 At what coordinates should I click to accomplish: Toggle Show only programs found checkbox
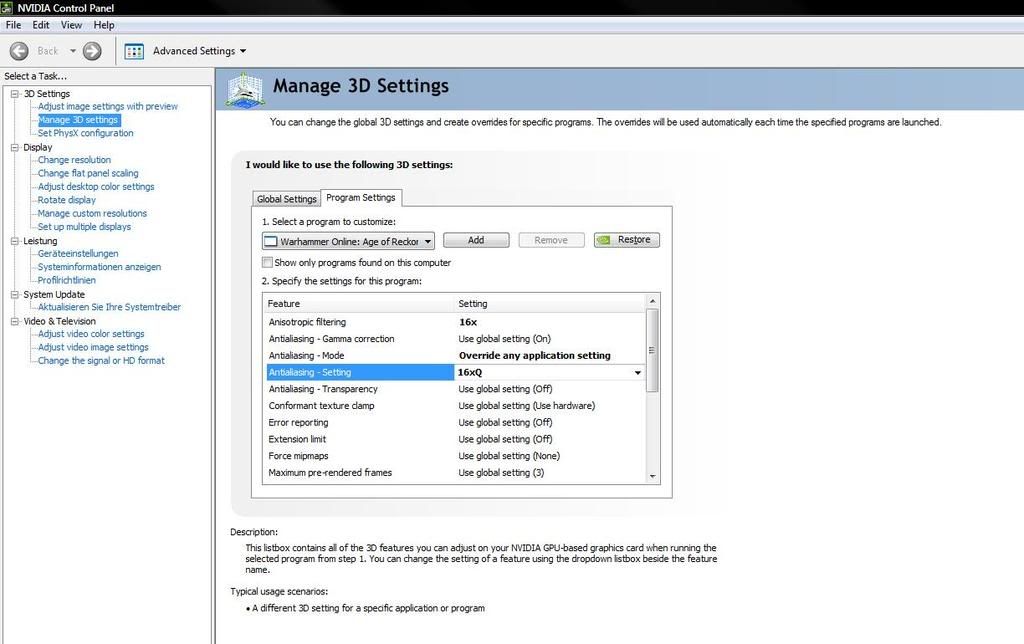click(x=267, y=263)
